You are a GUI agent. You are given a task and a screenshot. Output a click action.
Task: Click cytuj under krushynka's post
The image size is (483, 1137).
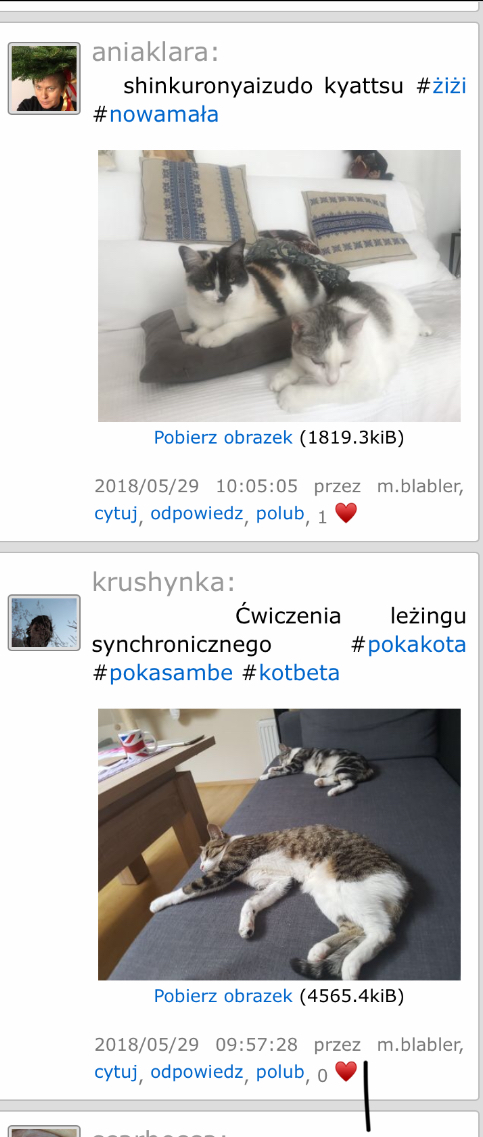point(116,1072)
